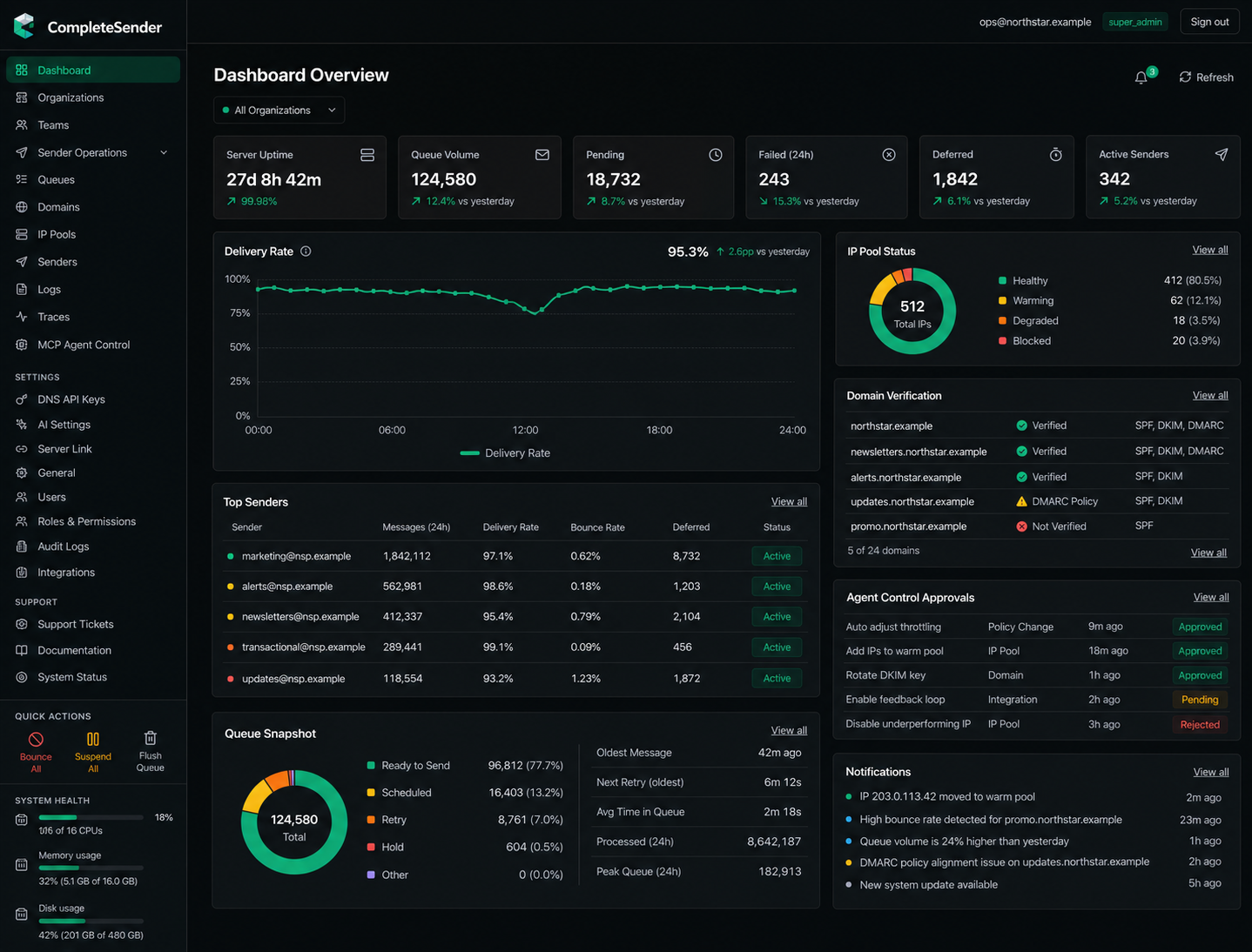Click View all in IP Pool Status
Image resolution: width=1252 pixels, height=952 pixels.
pos(1210,251)
